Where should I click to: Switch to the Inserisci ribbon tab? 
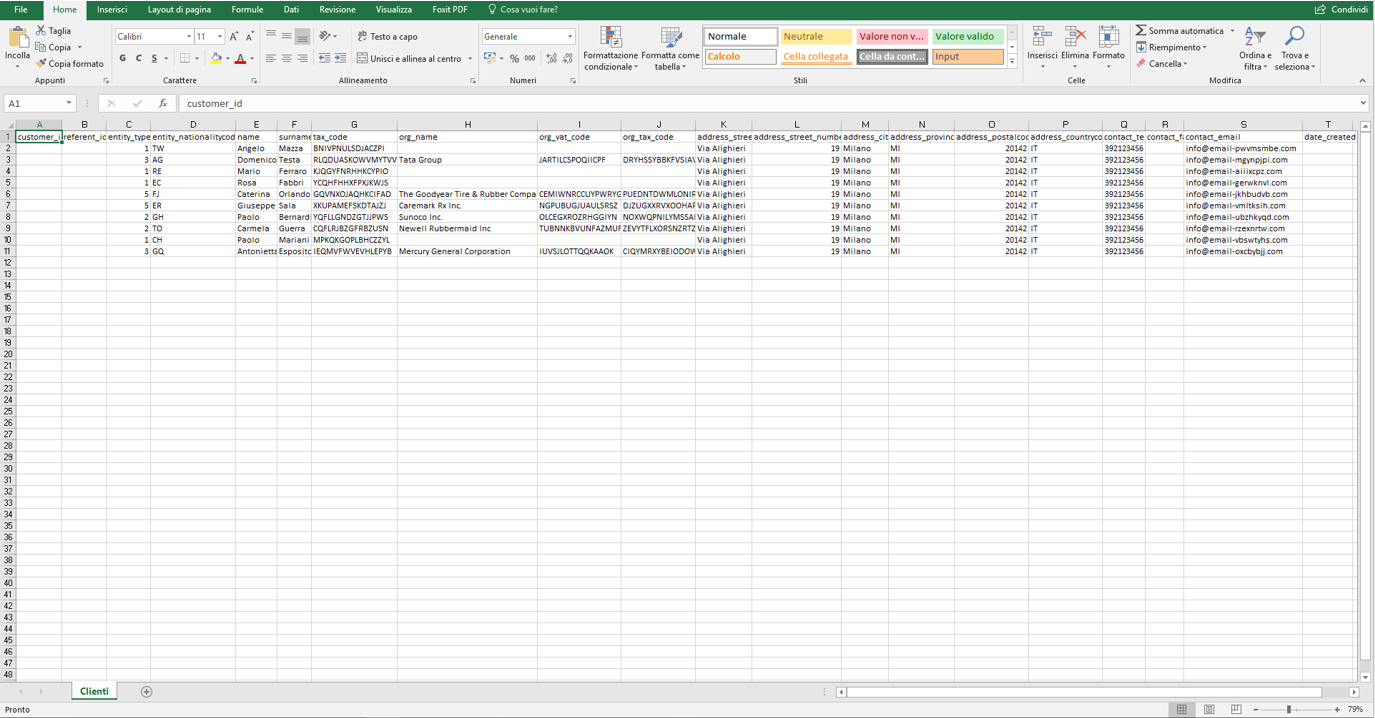pyautogui.click(x=112, y=10)
